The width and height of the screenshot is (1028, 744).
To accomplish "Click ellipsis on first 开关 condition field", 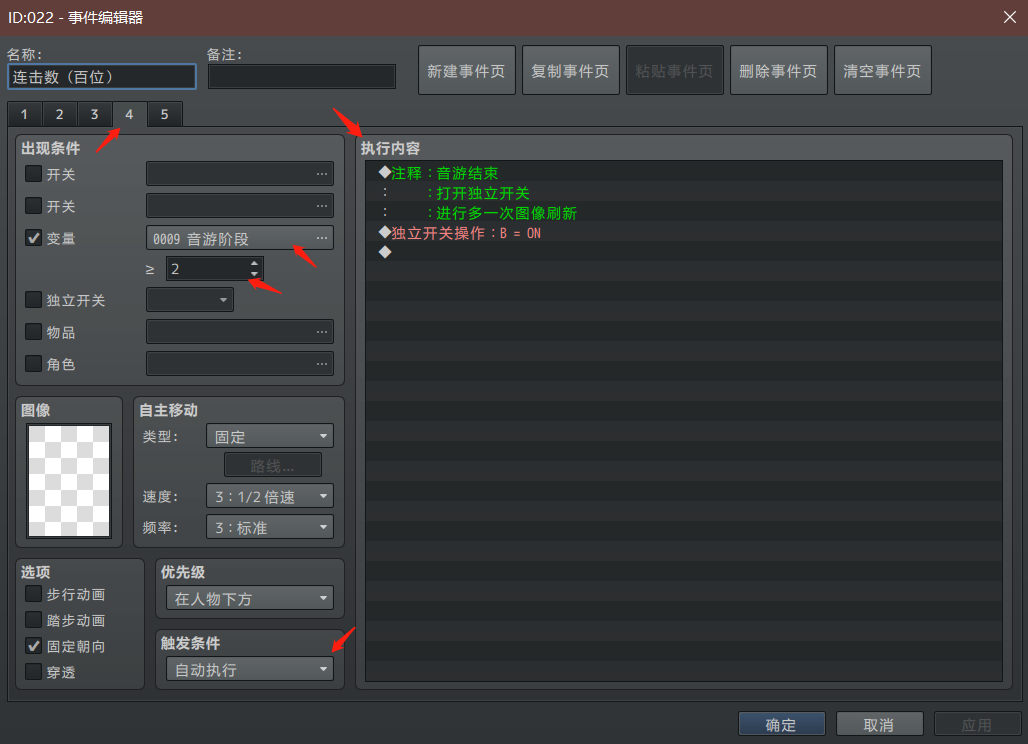I will (321, 174).
